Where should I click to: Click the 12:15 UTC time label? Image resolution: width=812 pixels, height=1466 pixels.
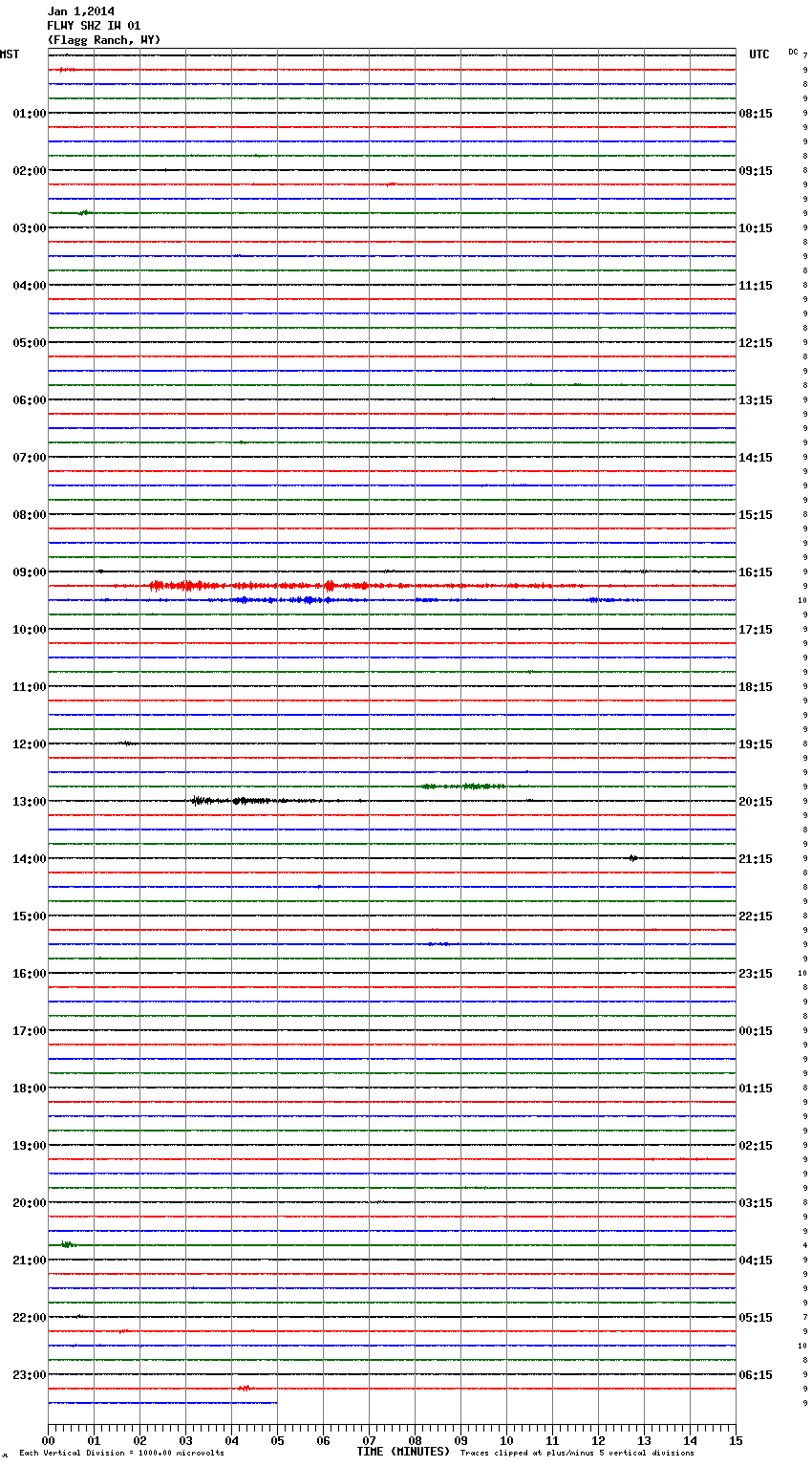tap(756, 343)
